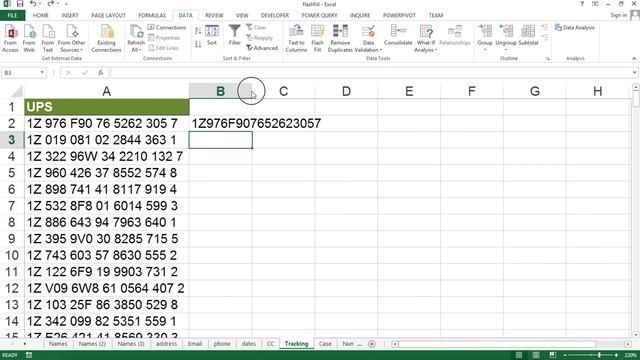Open the Names sheet tab

pyautogui.click(x=58, y=344)
